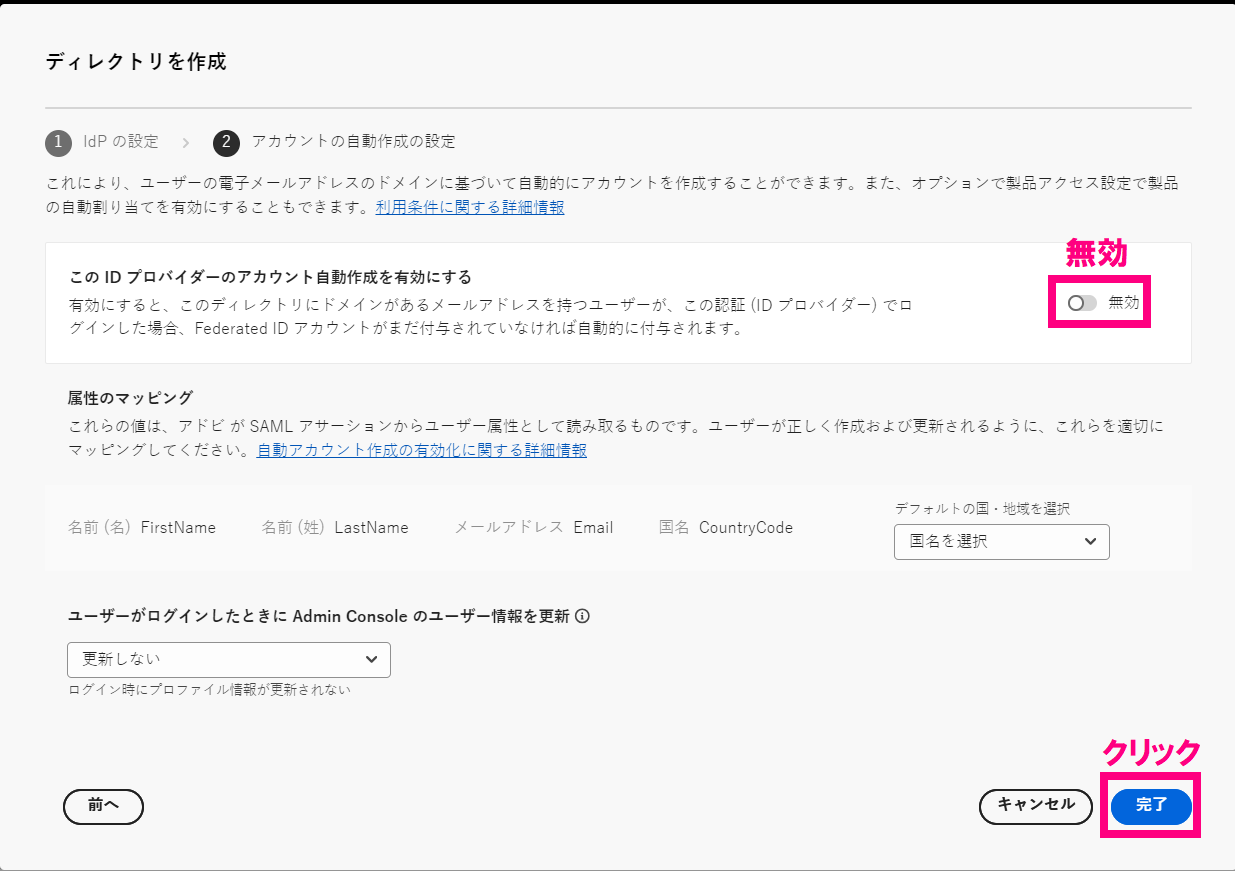Click the デフォルトの国・地域を選択 label

pyautogui.click(x=982, y=508)
